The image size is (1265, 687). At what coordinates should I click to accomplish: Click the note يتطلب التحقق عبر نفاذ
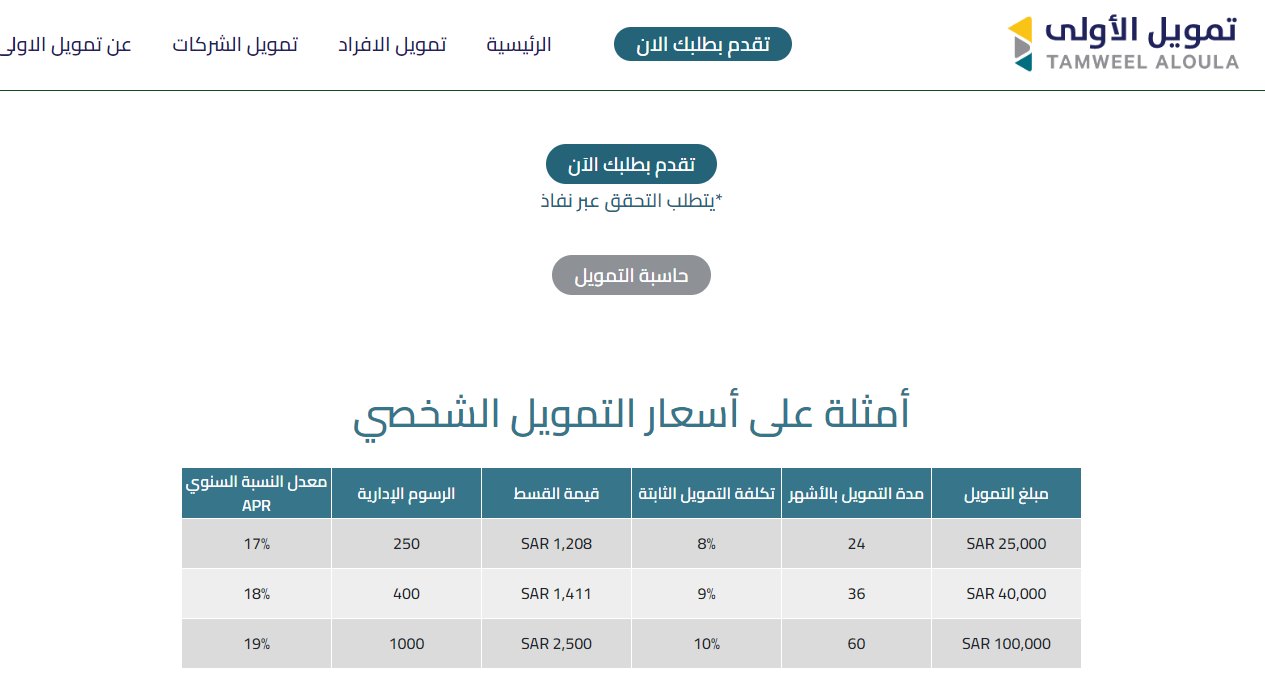(x=631, y=201)
